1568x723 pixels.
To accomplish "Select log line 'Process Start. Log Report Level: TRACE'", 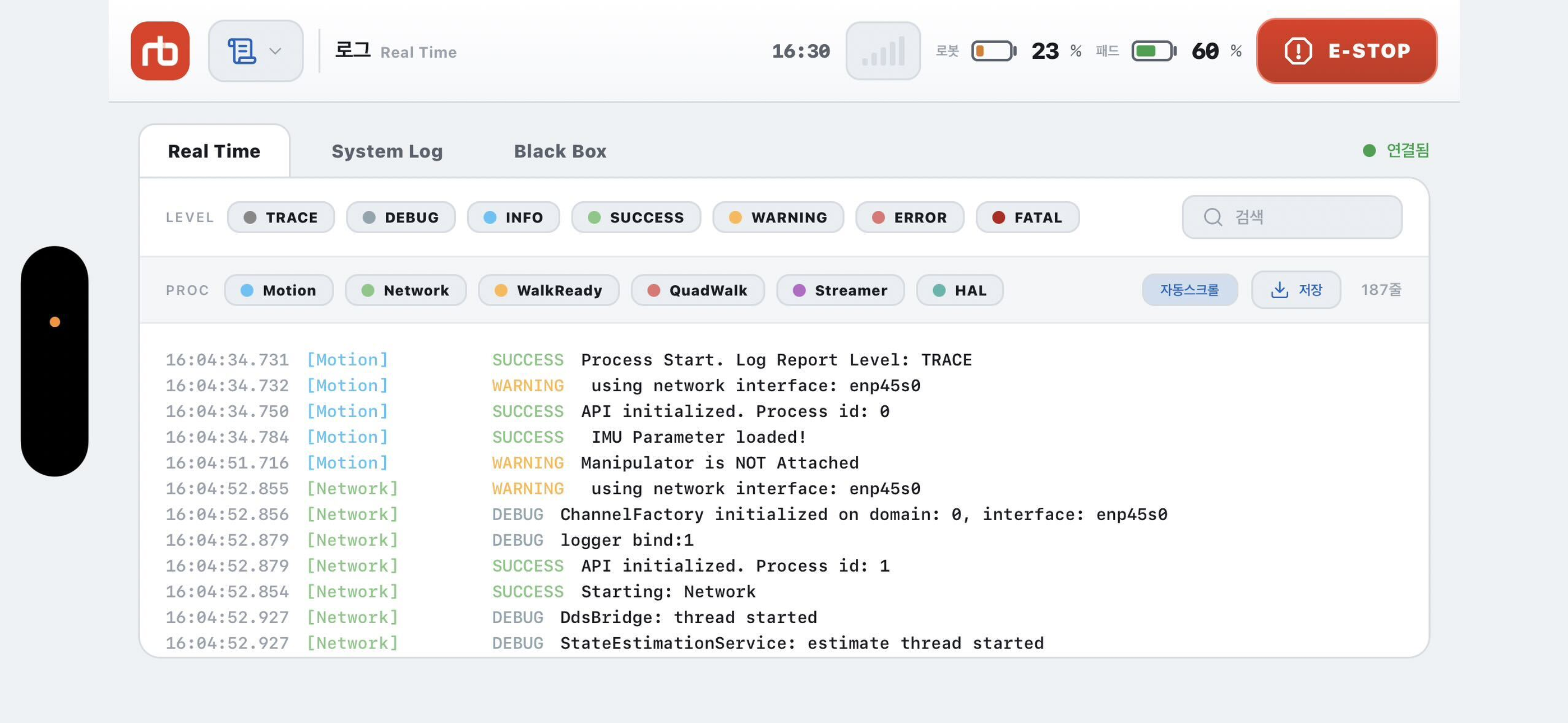I will pos(776,360).
